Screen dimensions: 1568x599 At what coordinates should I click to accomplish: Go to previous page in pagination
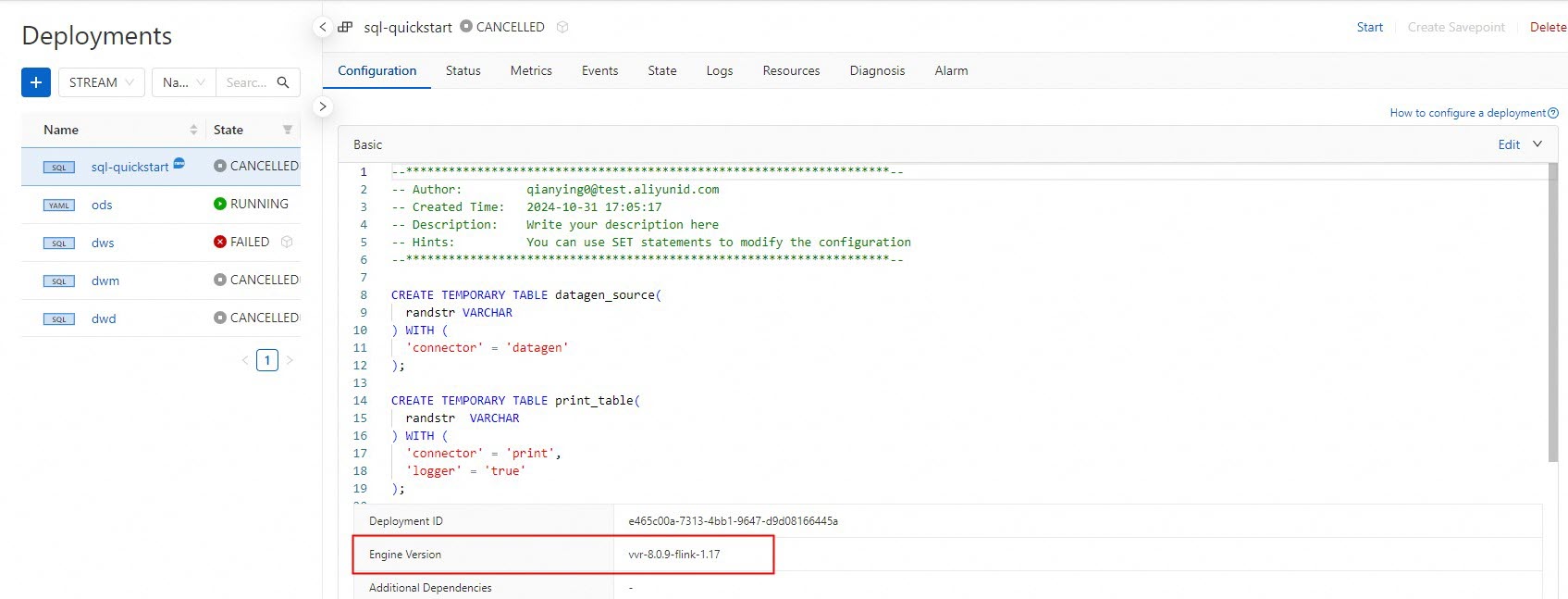245,360
